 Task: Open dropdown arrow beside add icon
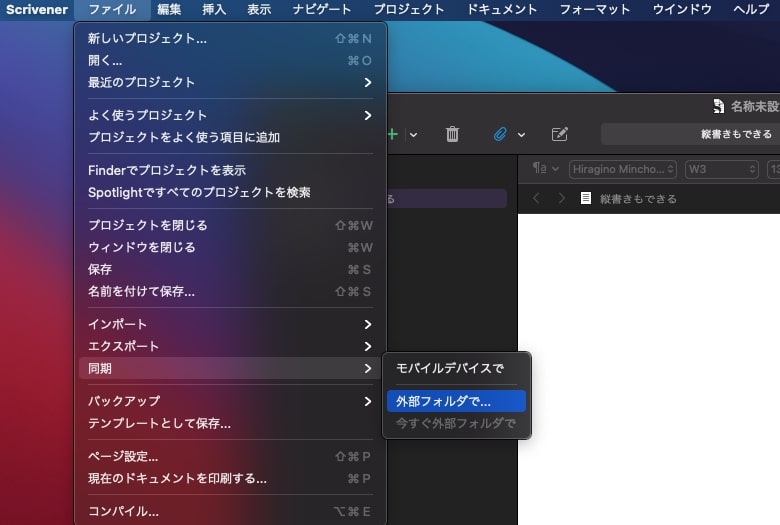[x=413, y=134]
